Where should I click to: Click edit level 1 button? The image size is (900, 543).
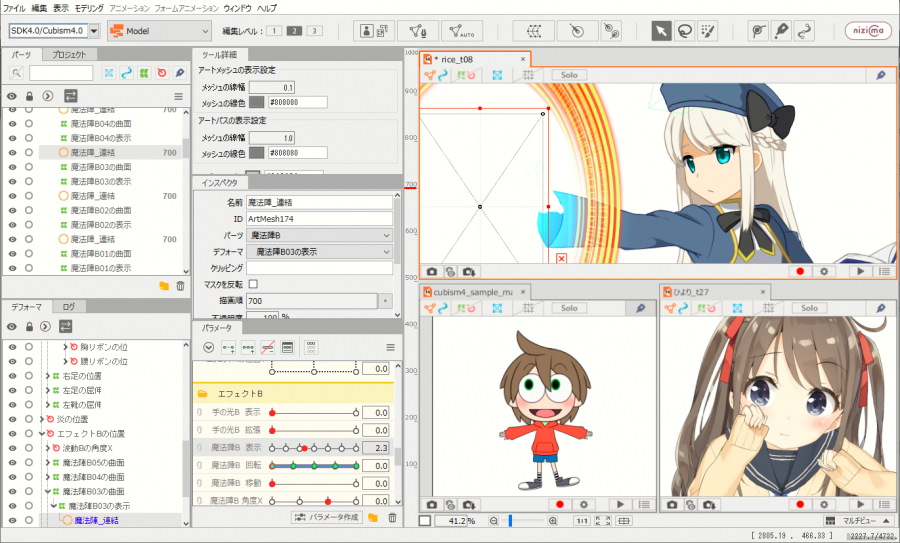(x=274, y=31)
